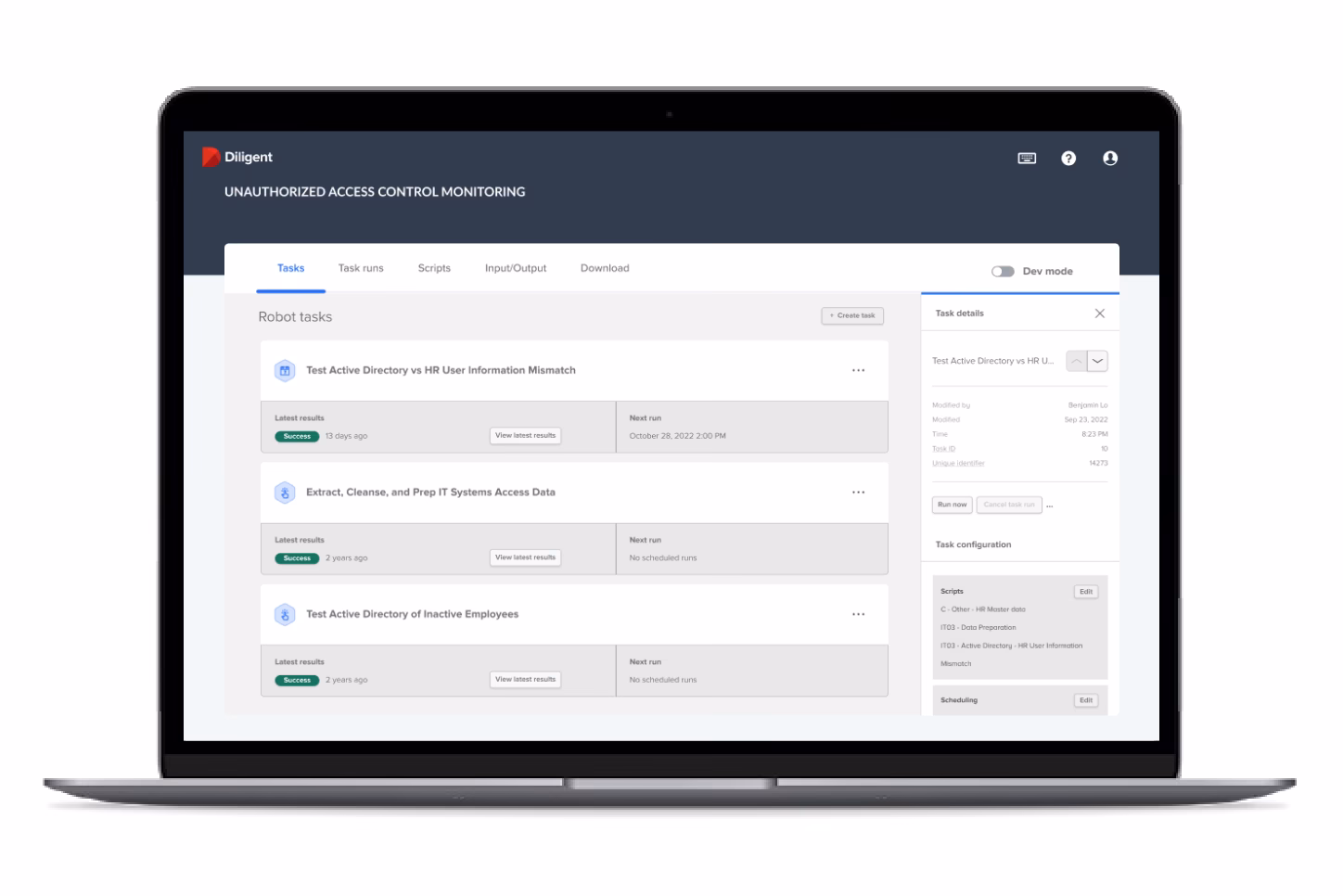The width and height of the screenshot is (1343, 896).
Task: Click the Create task button
Action: coord(852,316)
